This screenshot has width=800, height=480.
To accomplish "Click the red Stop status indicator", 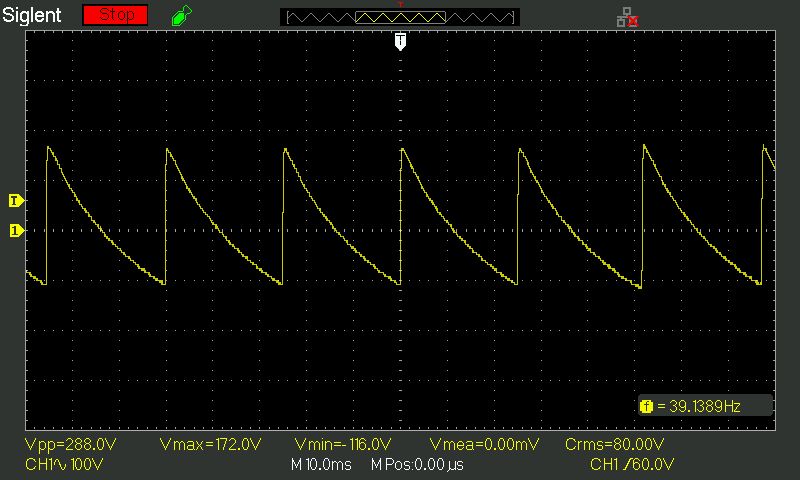I will click(x=115, y=15).
